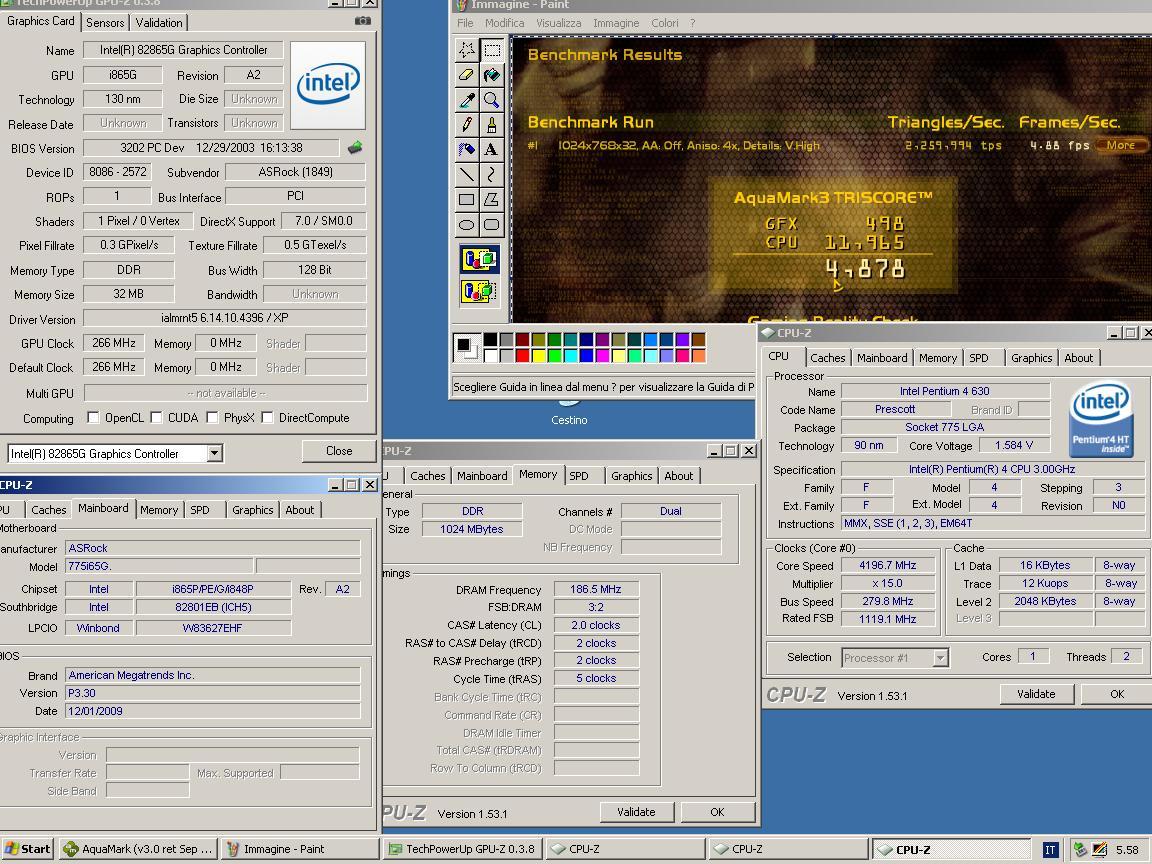Pick the bright red color swatch
The image size is (1152, 864).
pyautogui.click(x=522, y=356)
